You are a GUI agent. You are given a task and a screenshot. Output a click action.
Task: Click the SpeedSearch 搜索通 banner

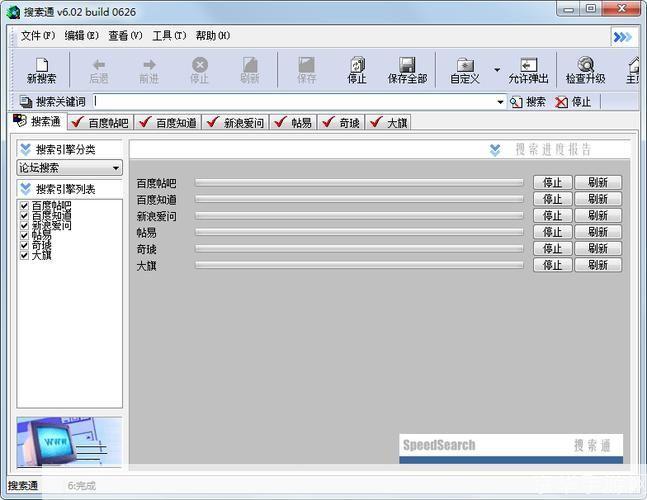point(511,448)
